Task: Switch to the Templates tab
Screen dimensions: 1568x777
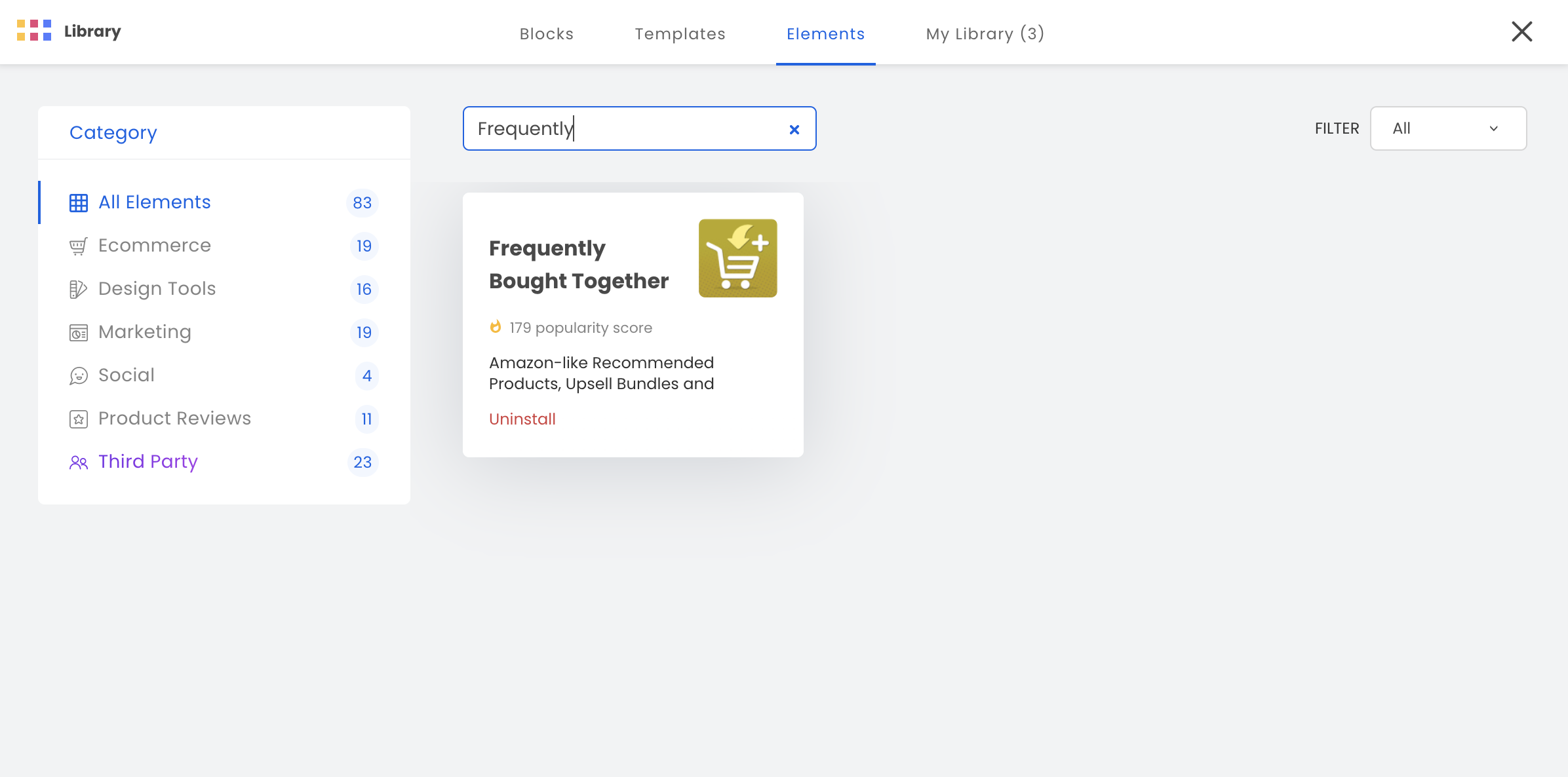Action: pyautogui.click(x=680, y=33)
